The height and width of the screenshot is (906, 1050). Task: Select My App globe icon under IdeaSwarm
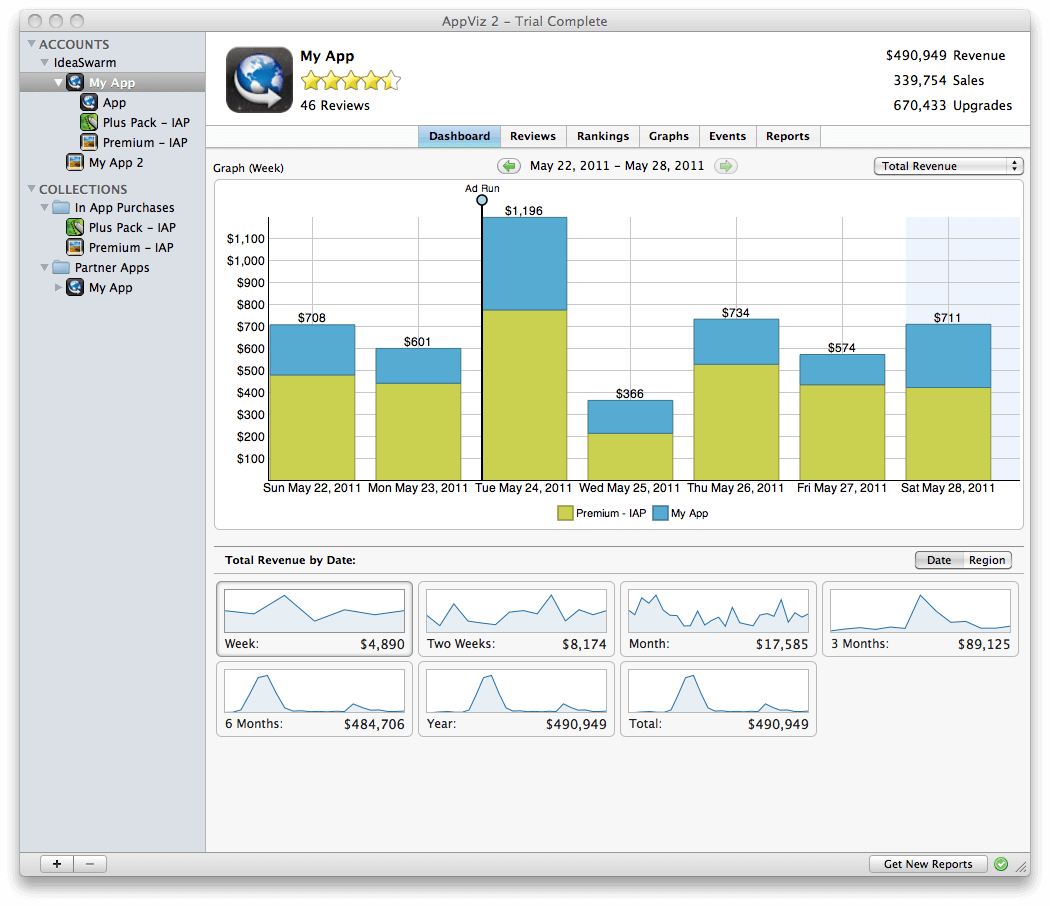point(75,82)
